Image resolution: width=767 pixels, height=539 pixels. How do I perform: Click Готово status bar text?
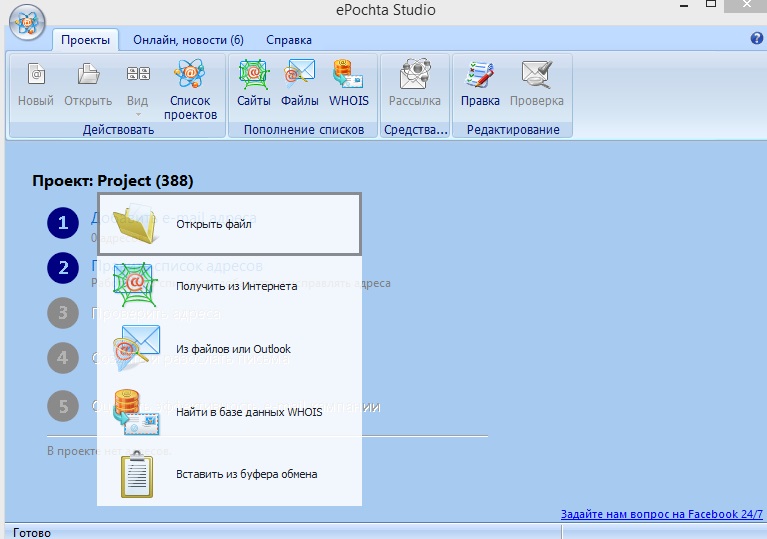32,533
